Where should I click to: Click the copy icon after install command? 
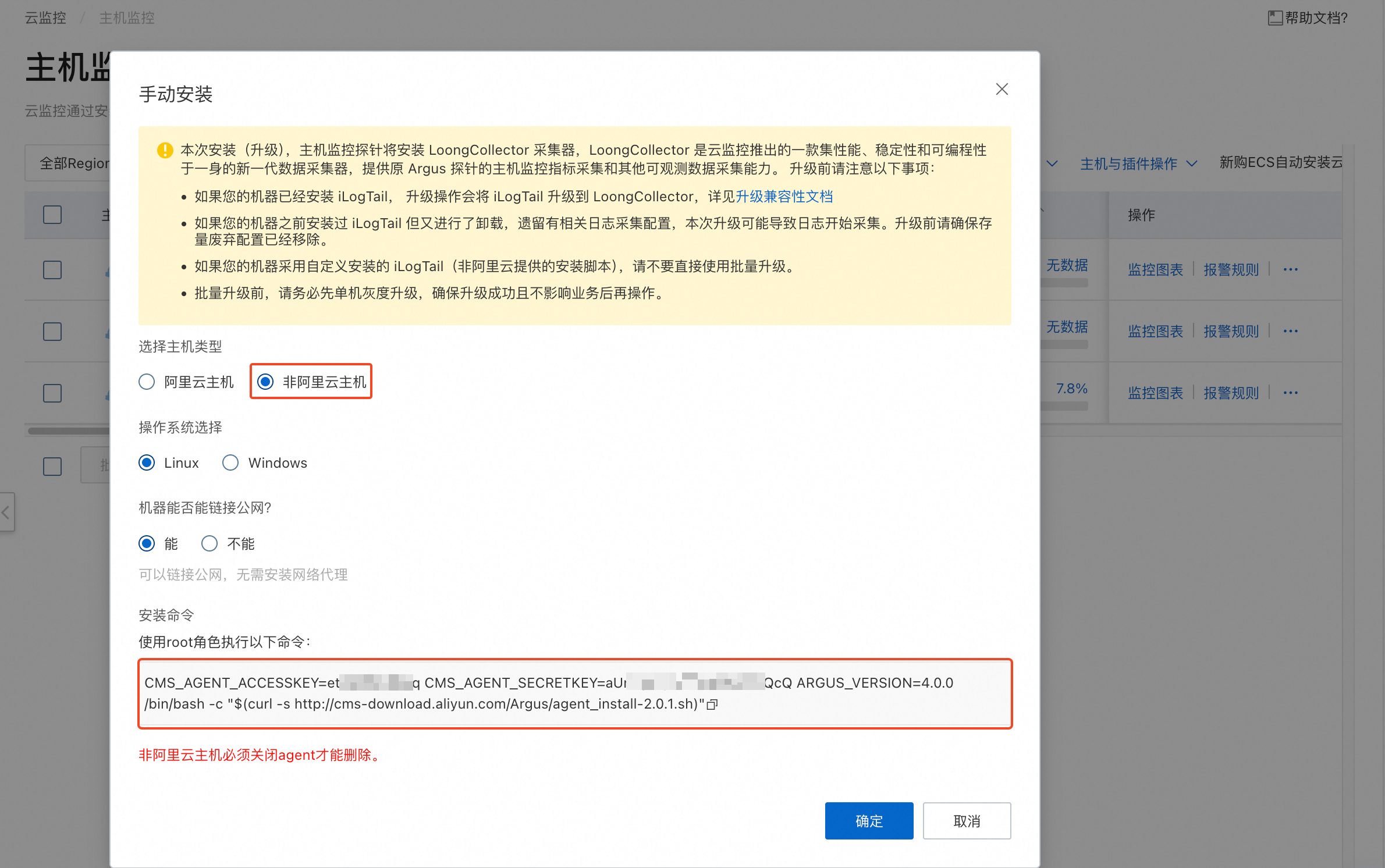pos(712,705)
